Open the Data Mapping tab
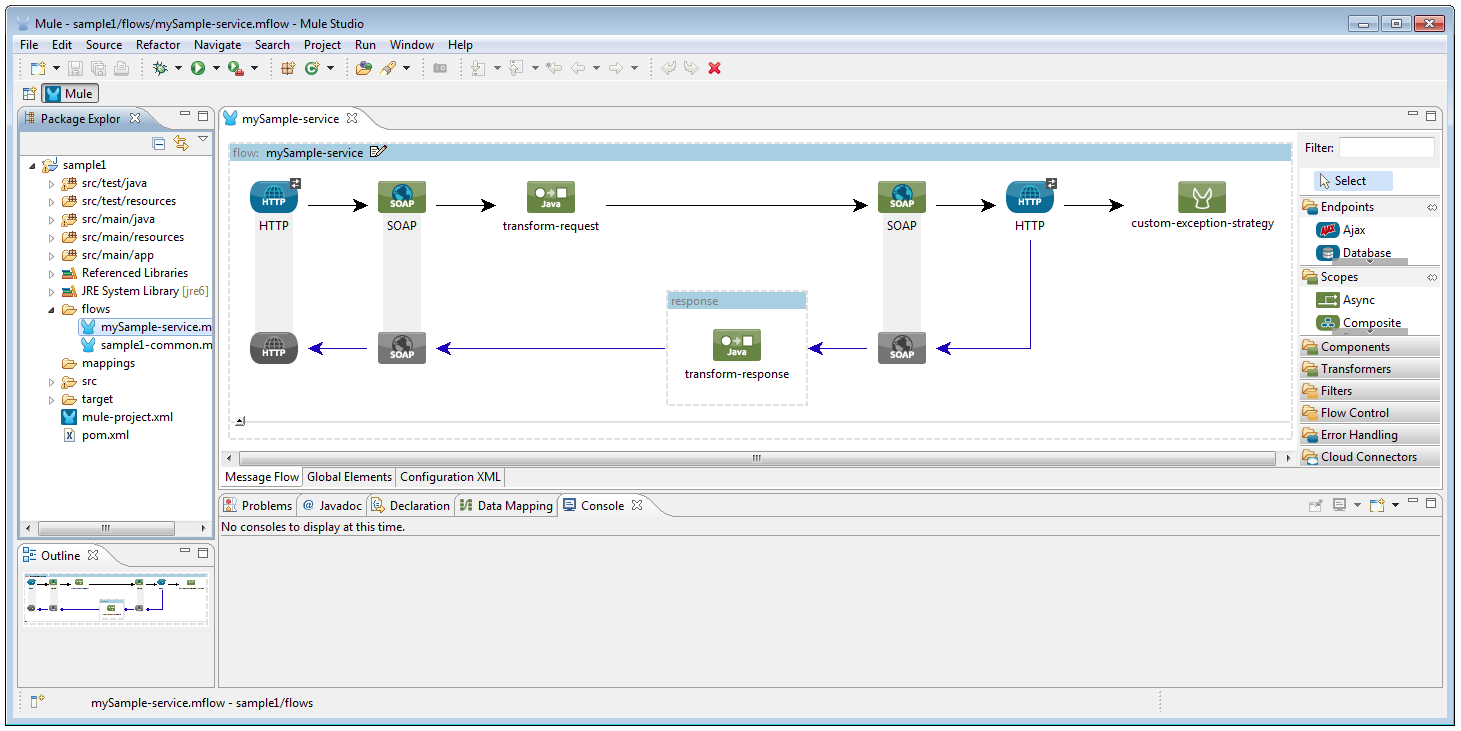Image resolution: width=1461 pixels, height=731 pixels. (506, 506)
